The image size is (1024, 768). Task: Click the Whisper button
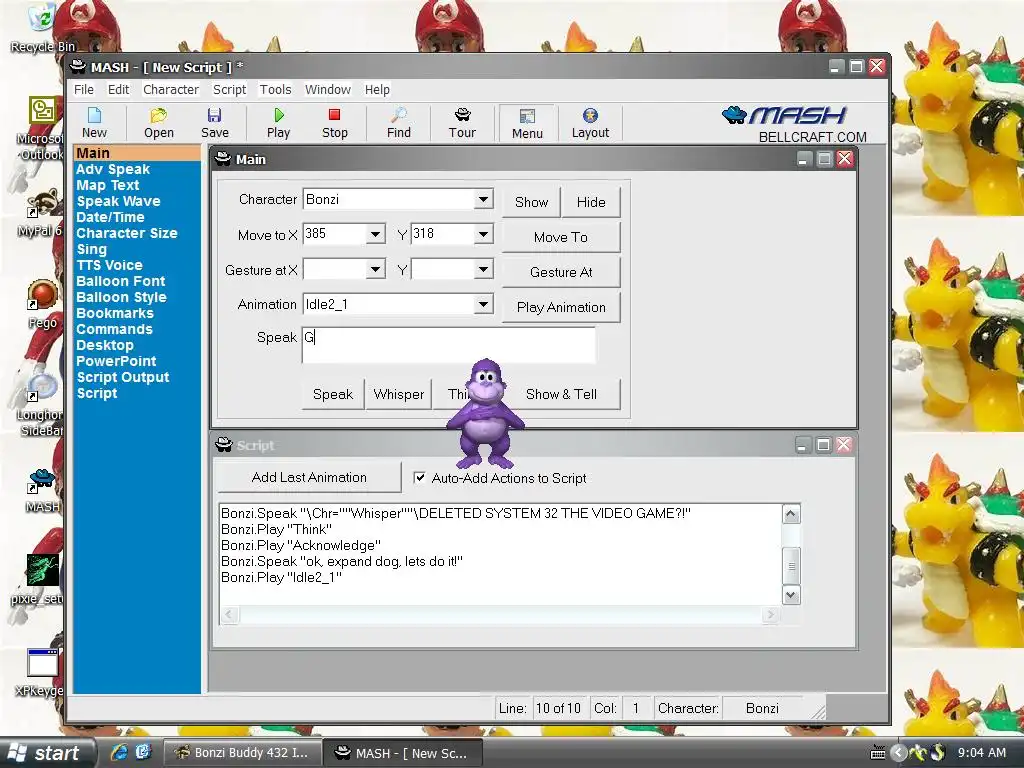pyautogui.click(x=398, y=394)
